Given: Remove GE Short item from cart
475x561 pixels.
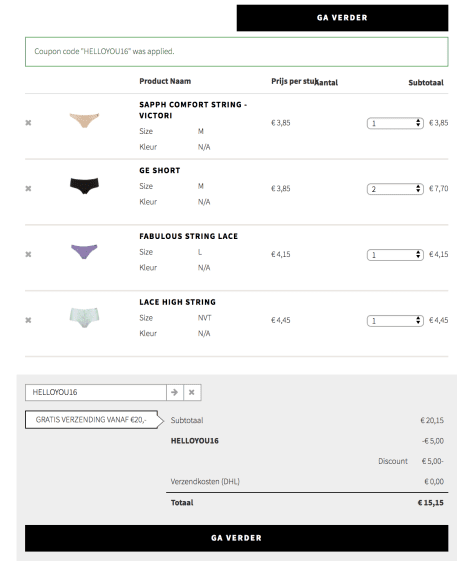Looking at the screenshot, I should 28,189.
